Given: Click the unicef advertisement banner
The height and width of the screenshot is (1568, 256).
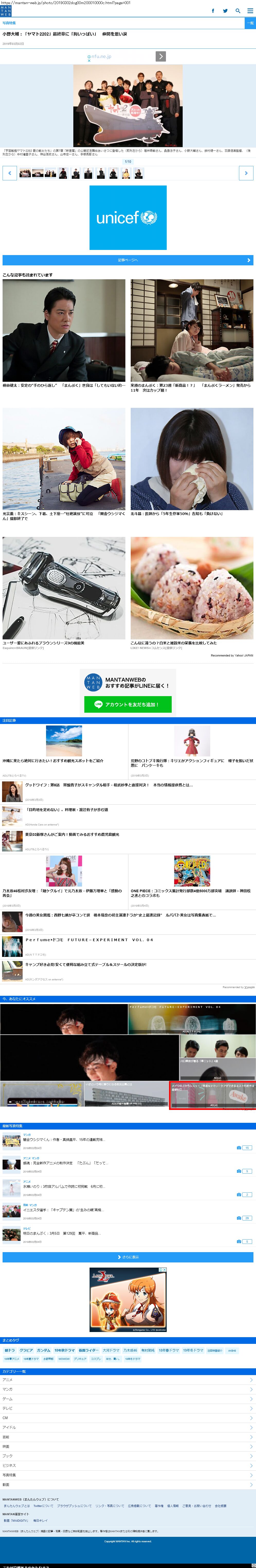Looking at the screenshot, I should point(128,218).
